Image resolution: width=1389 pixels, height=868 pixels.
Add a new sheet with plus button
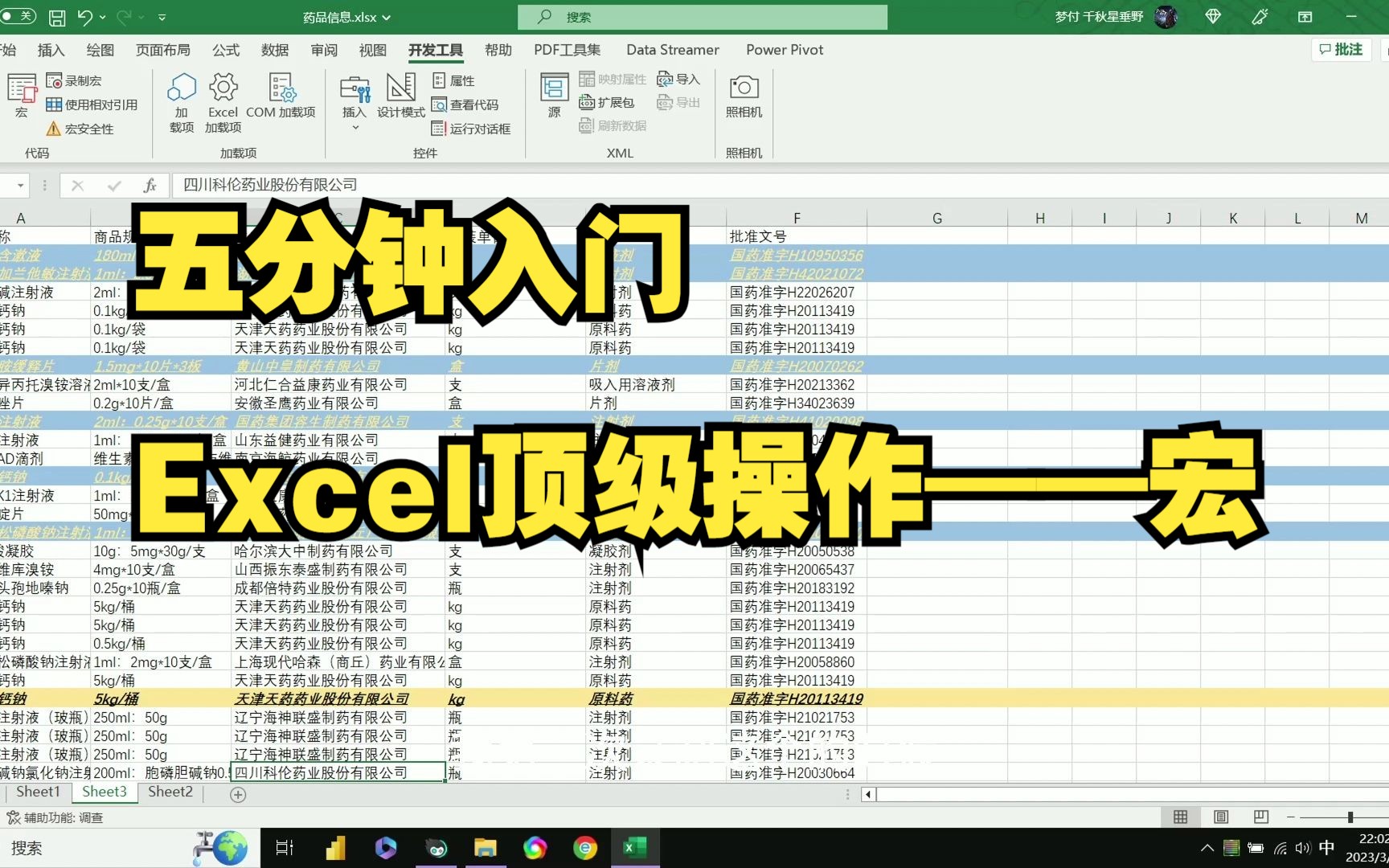(x=238, y=795)
